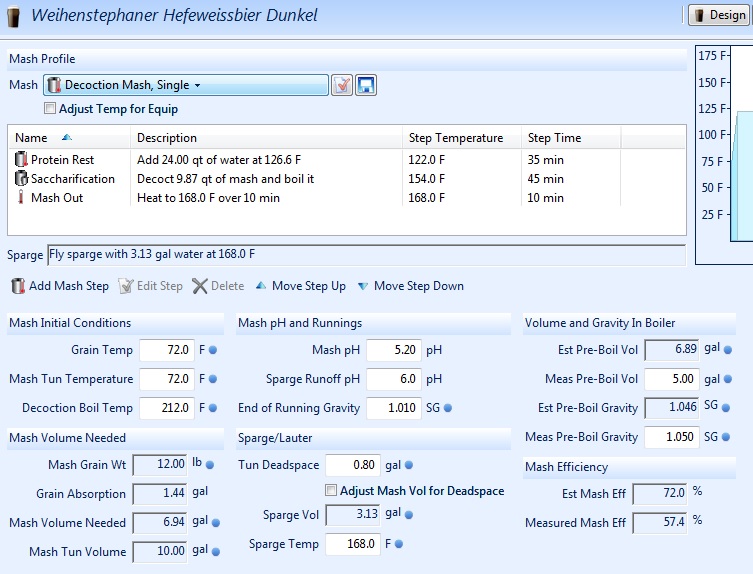This screenshot has width=753, height=574.
Task: Click the save mash profile floppy icon
Action: point(366,85)
